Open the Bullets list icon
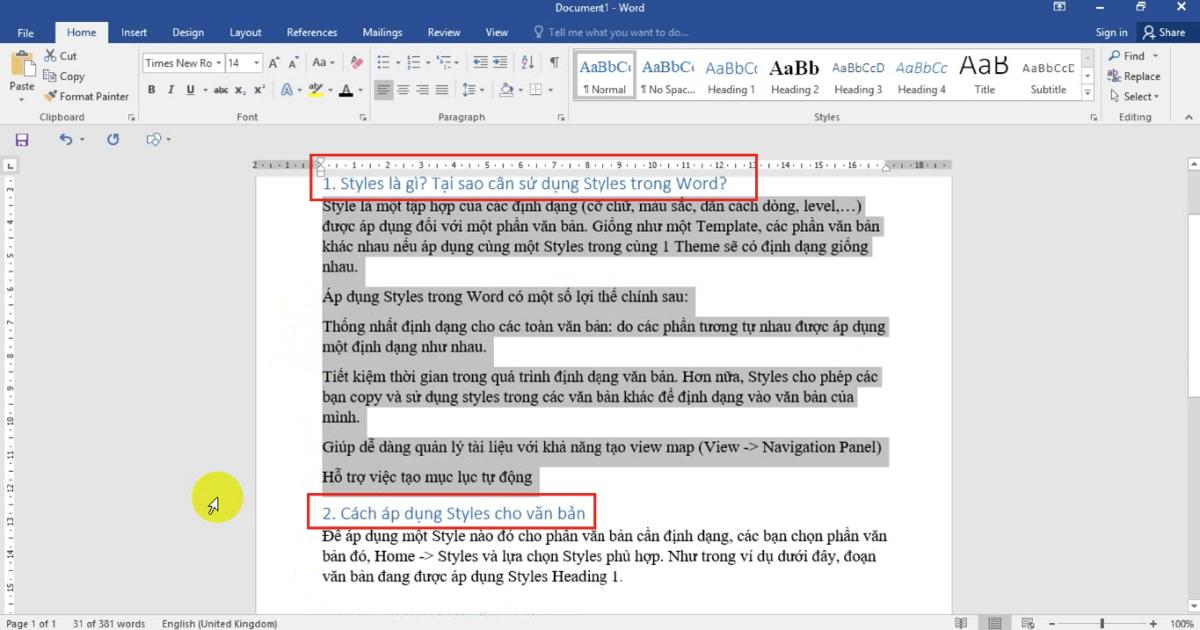 (x=383, y=62)
